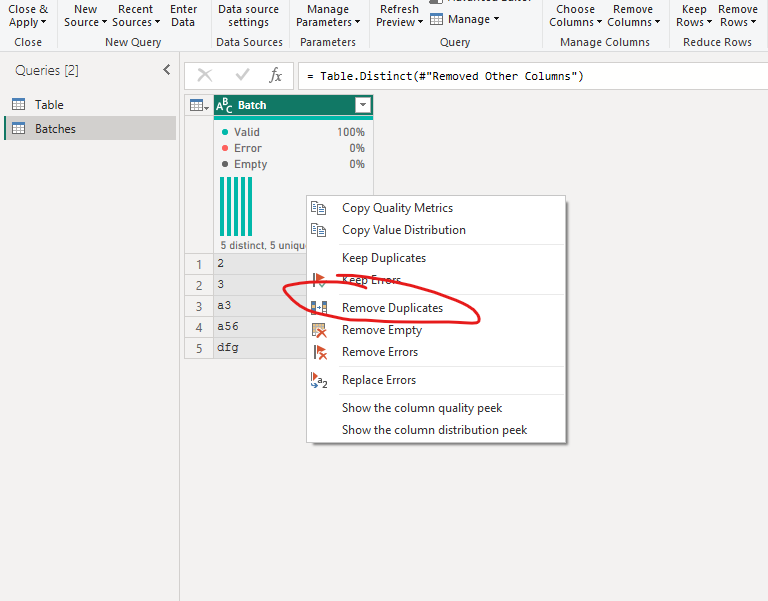Collapse the Queries pane with the chevron
The width and height of the screenshot is (768, 601).
point(167,70)
